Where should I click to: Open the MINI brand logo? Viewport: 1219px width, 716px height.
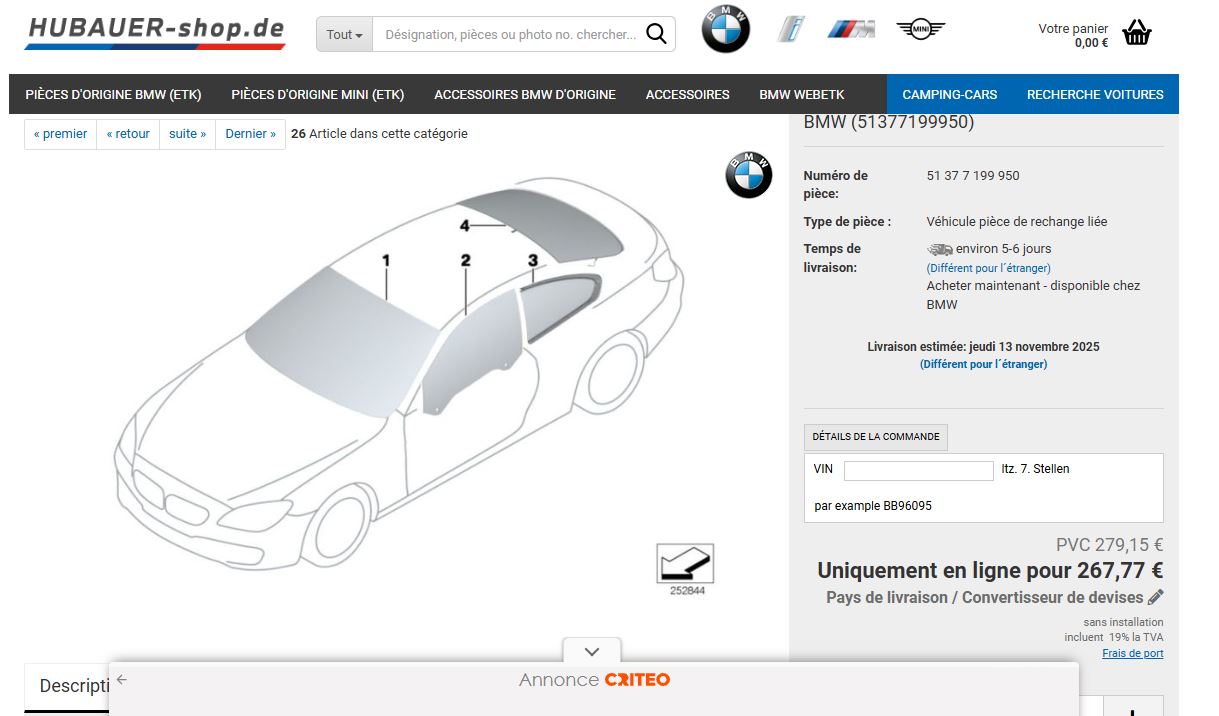tap(920, 30)
